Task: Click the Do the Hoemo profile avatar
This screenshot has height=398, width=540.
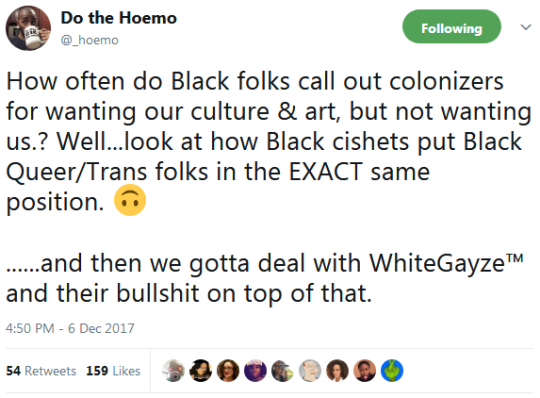Action: [x=28, y=28]
